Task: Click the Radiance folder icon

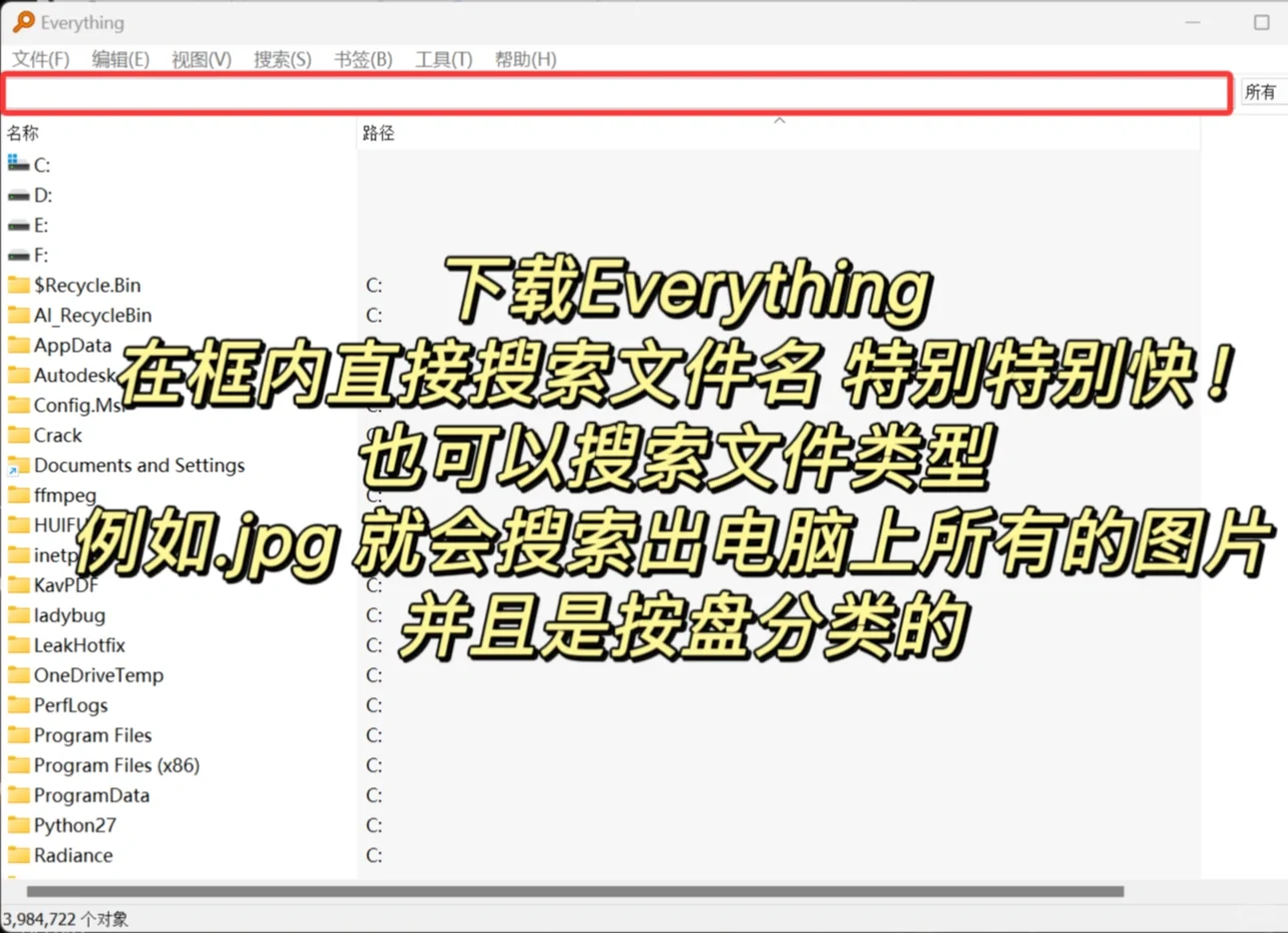Action: pyautogui.click(x=18, y=855)
